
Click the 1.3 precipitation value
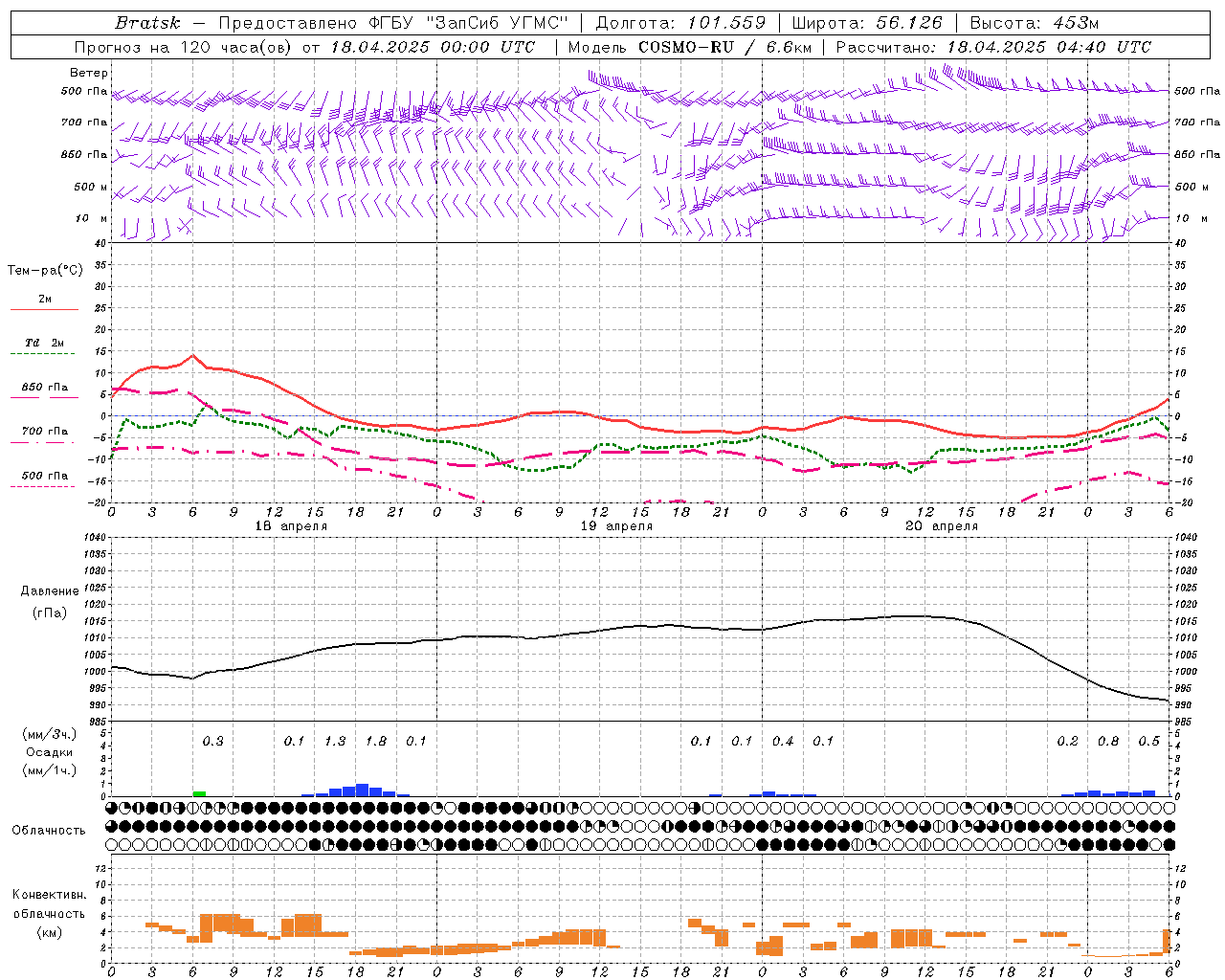pyautogui.click(x=335, y=741)
